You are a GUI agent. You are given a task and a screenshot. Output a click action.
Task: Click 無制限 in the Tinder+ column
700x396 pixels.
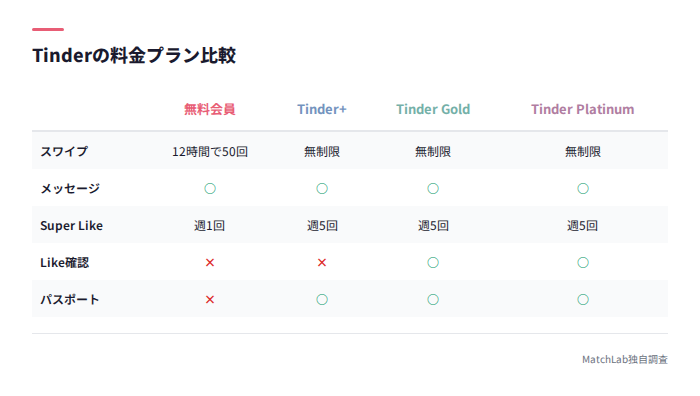point(322,152)
